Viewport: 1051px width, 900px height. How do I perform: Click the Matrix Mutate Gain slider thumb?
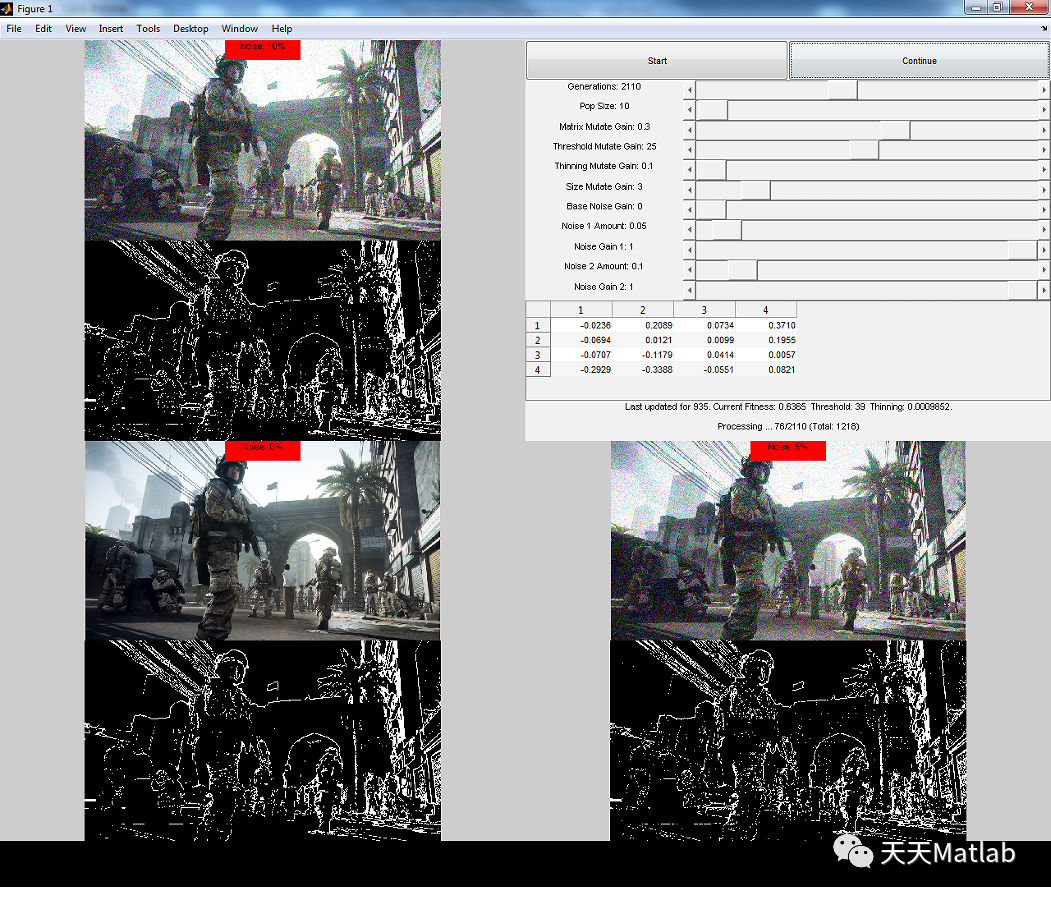point(895,130)
